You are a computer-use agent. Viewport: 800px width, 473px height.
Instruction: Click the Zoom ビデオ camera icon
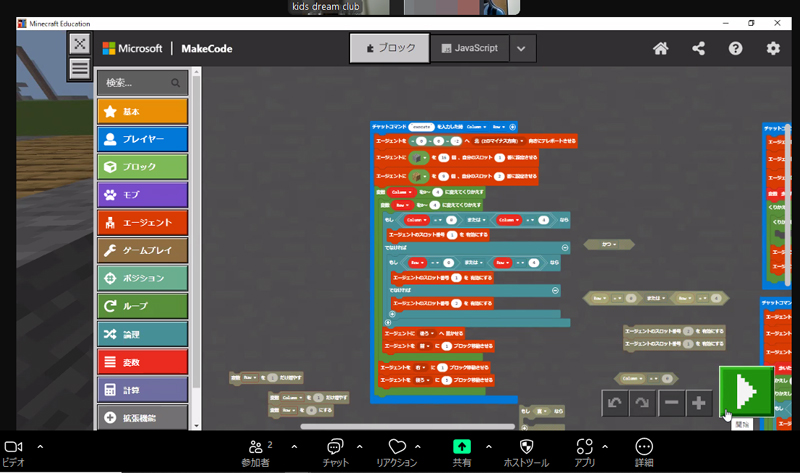pyautogui.click(x=13, y=446)
